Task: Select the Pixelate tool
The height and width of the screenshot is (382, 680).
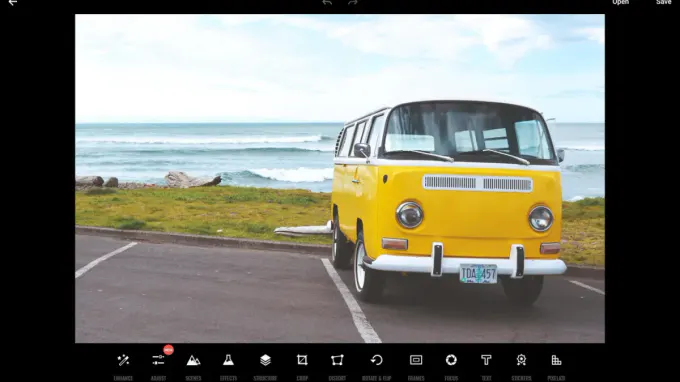Action: [556, 360]
